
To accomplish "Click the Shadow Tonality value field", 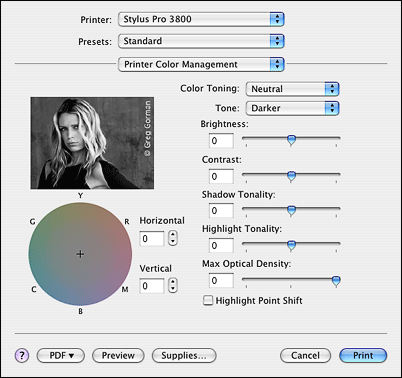I will click(221, 211).
